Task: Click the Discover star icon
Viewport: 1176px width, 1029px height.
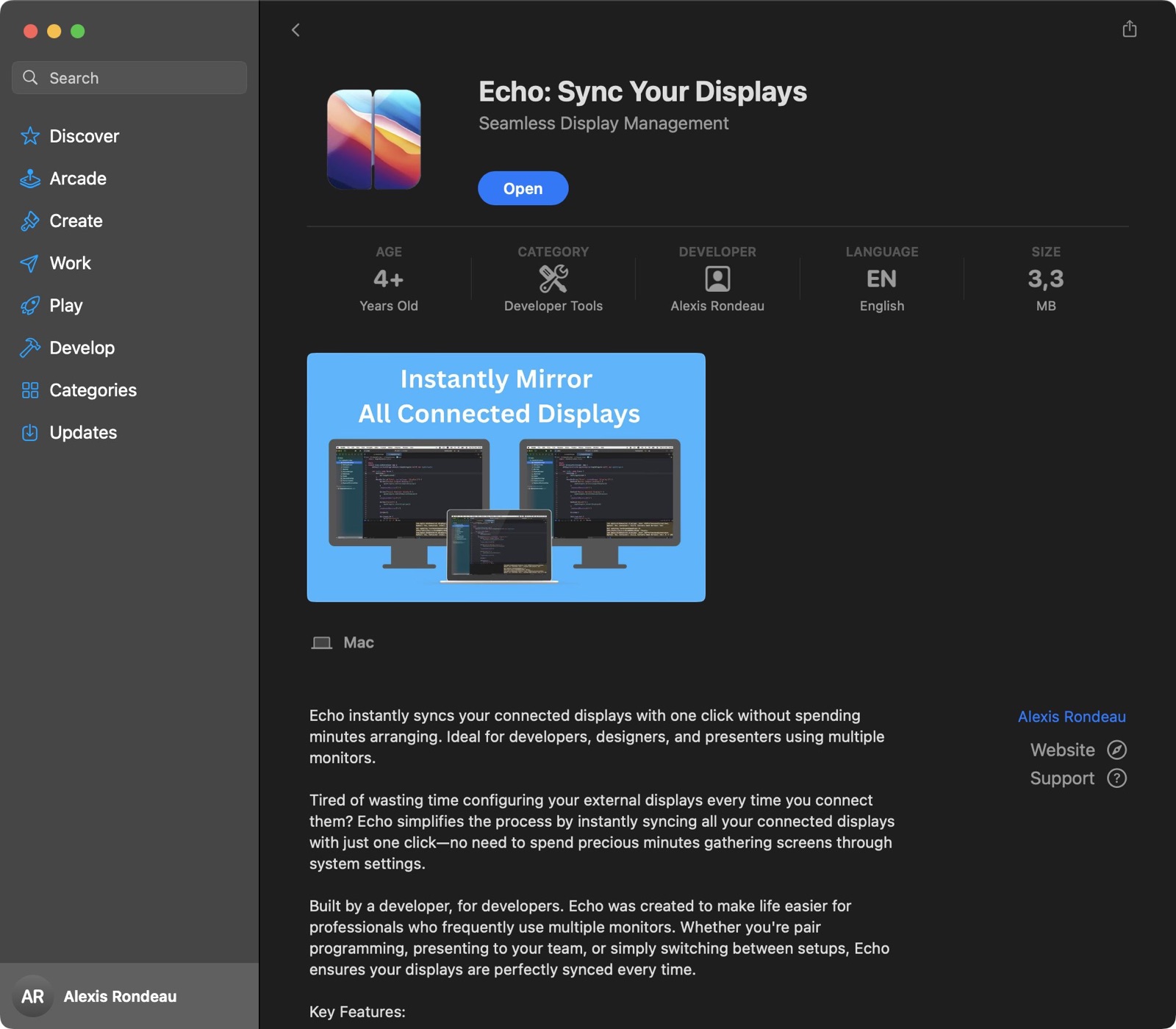Action: (30, 136)
